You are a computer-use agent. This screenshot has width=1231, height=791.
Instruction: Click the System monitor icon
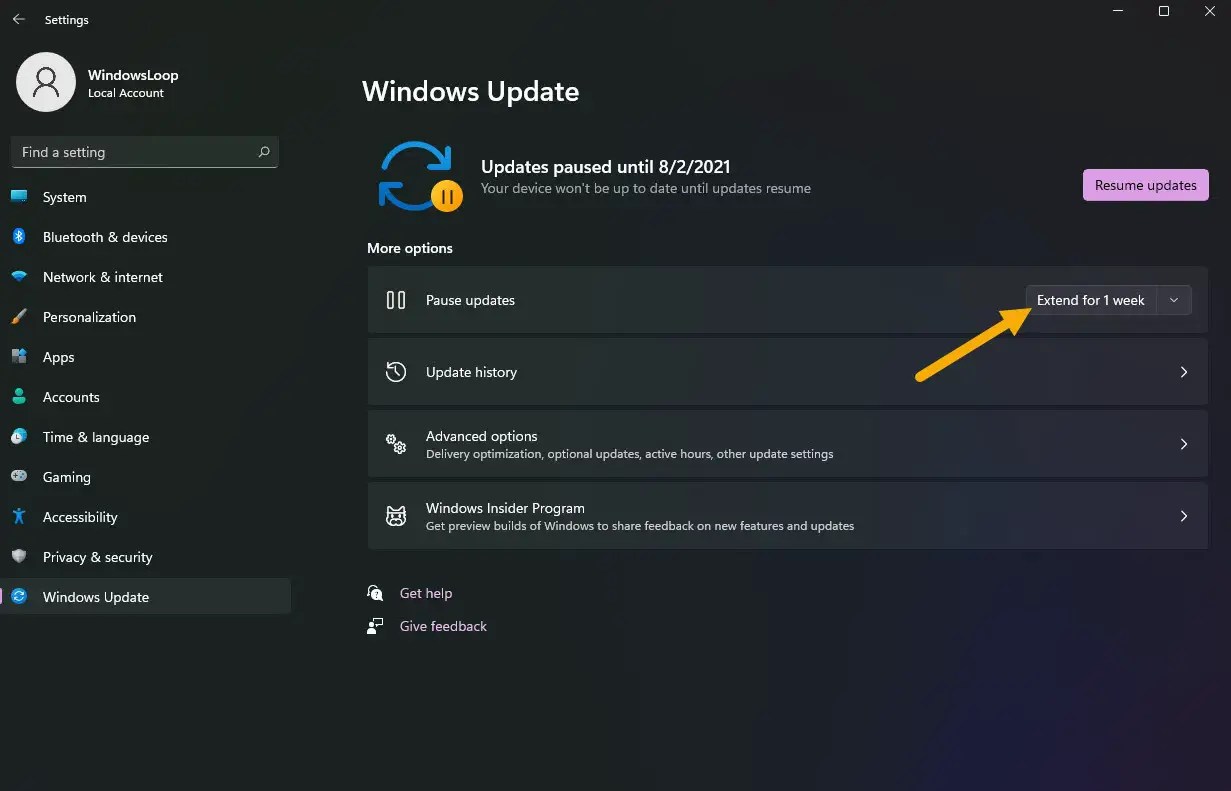(19, 197)
